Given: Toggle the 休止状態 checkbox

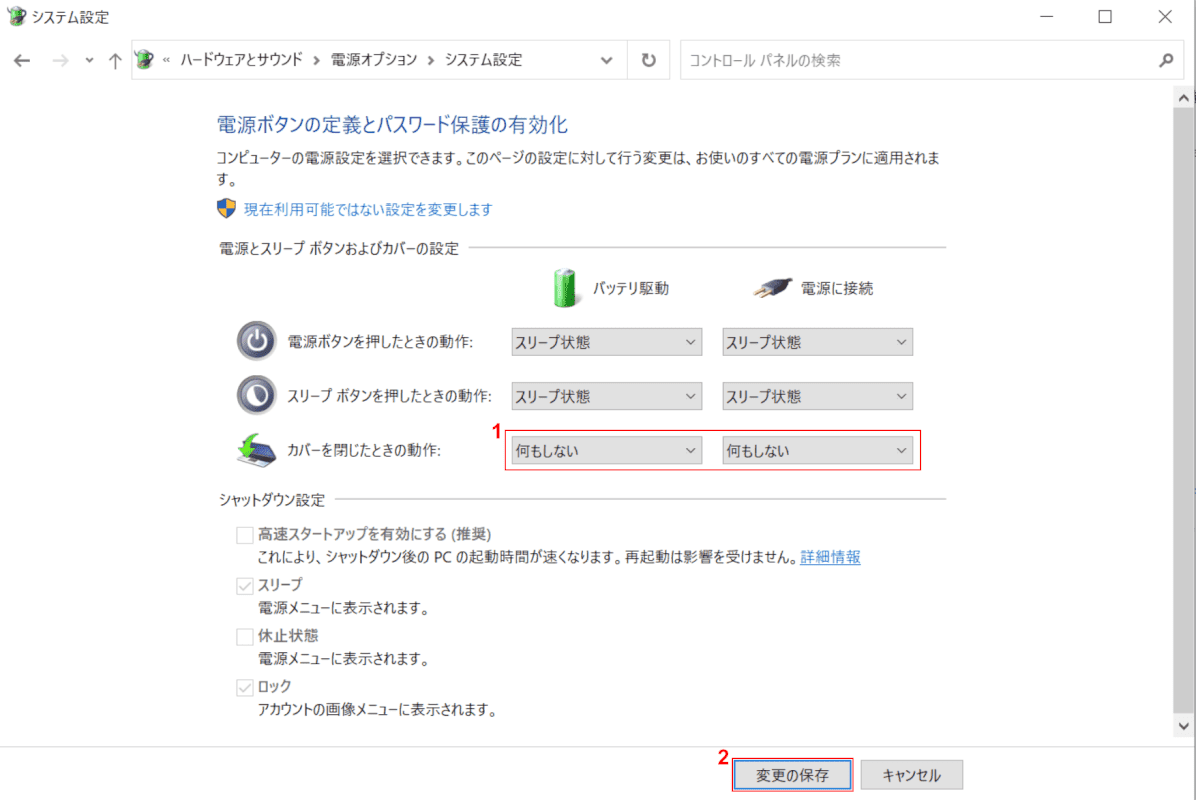Looking at the screenshot, I should click(x=245, y=636).
